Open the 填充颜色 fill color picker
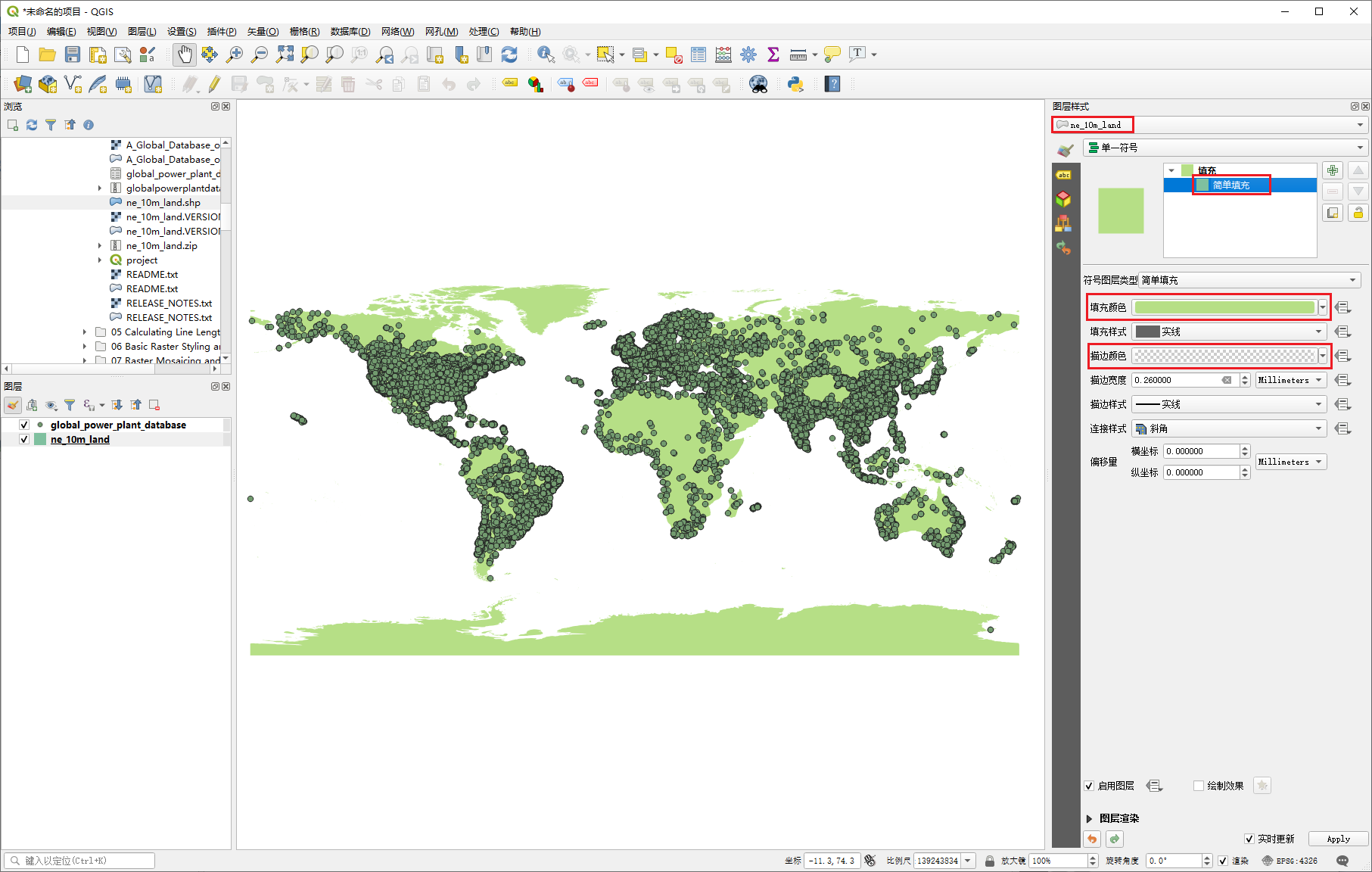 point(1222,307)
